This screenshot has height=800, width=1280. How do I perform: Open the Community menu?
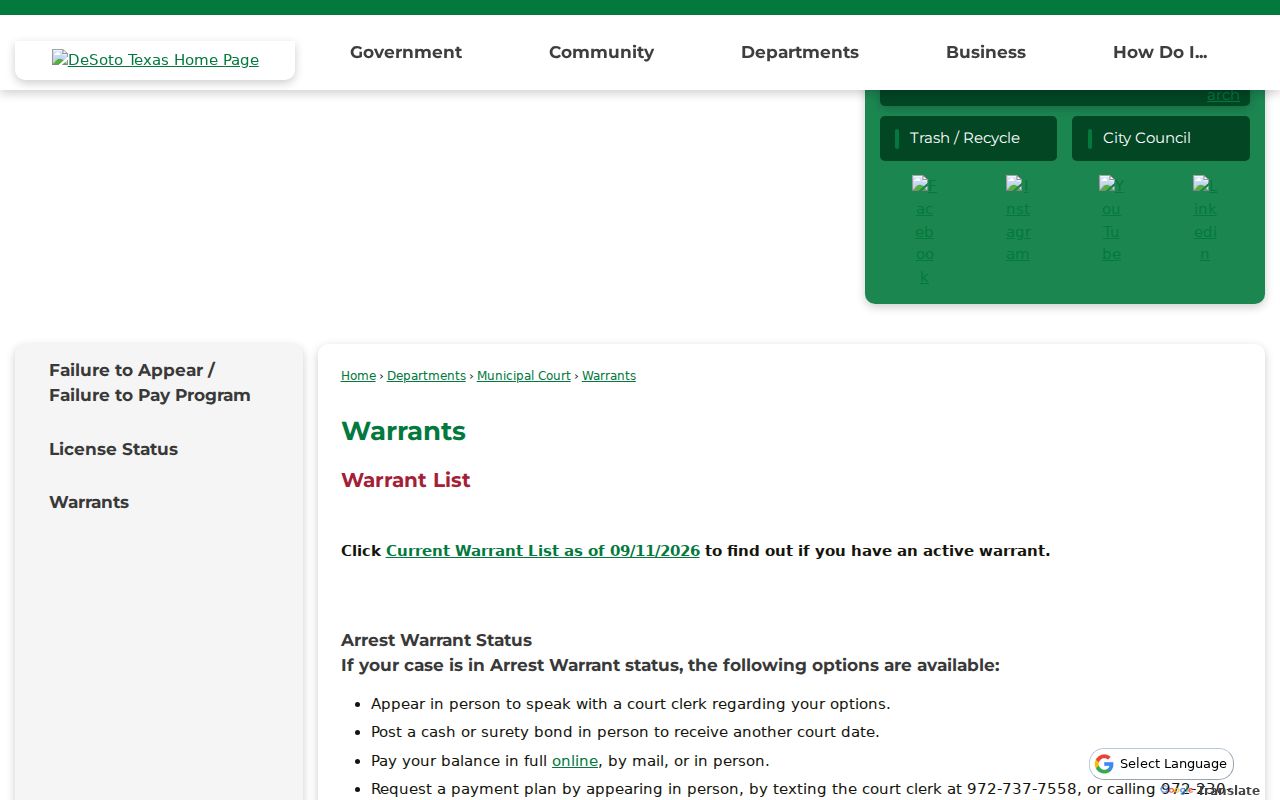[601, 52]
